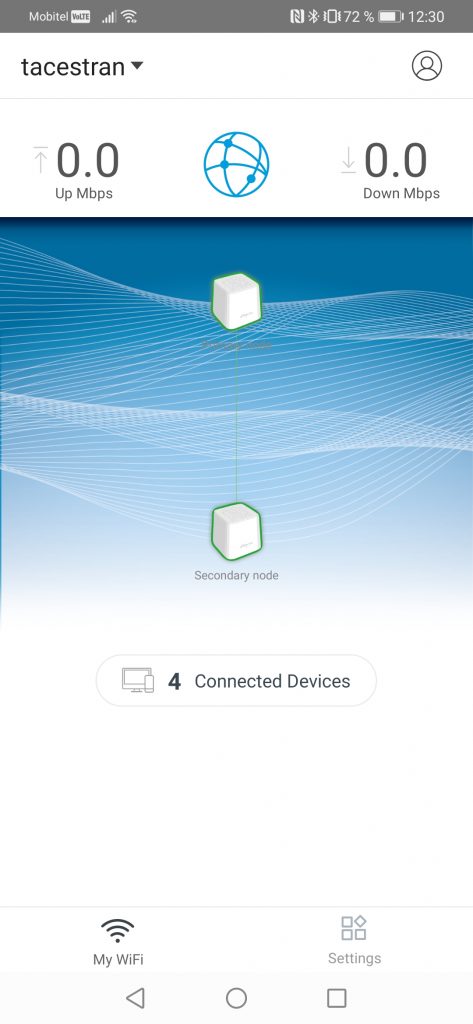Tap the Secondary node label
The height and width of the screenshot is (1024, 473).
coord(236,575)
